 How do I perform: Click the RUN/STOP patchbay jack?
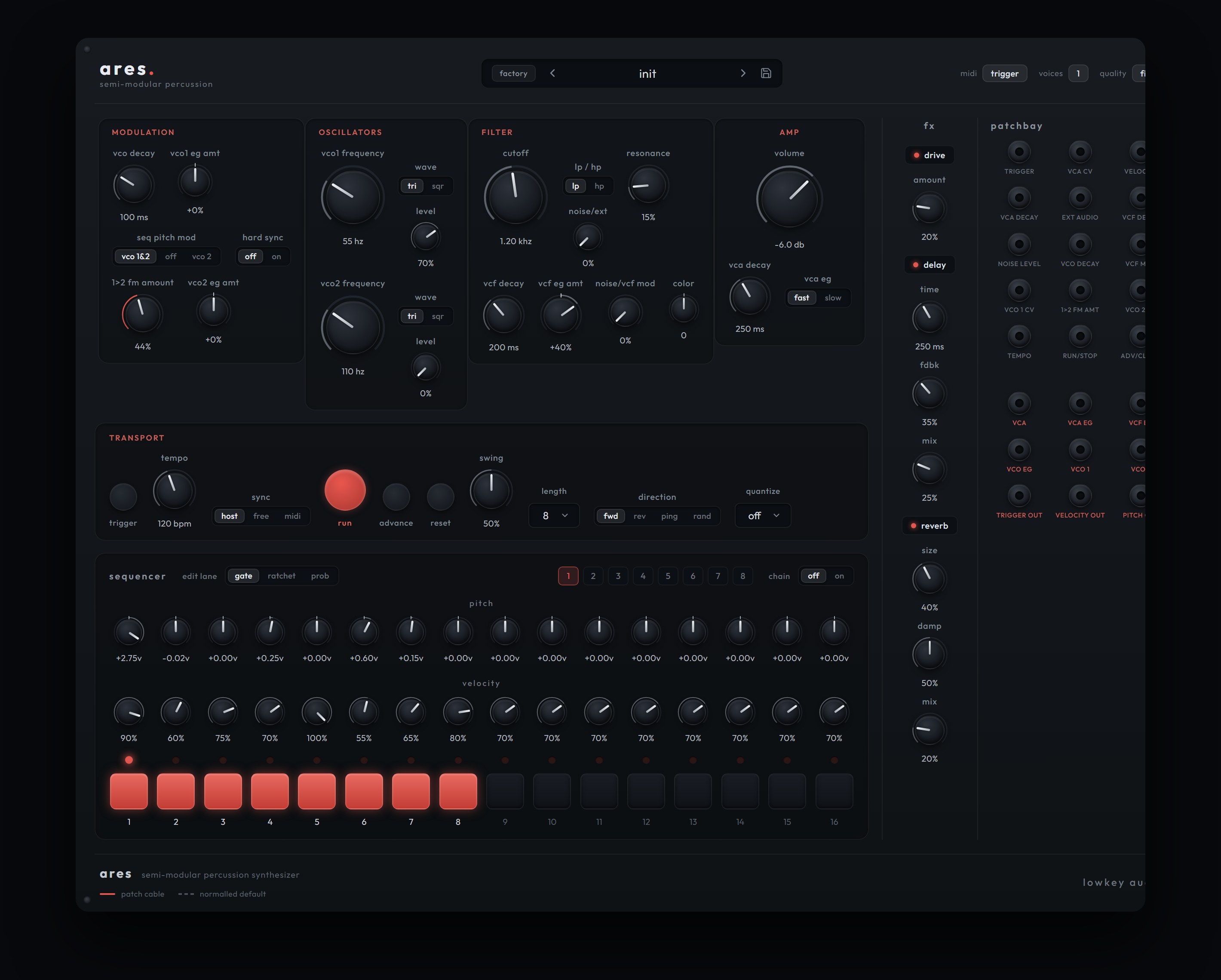pyautogui.click(x=1080, y=336)
